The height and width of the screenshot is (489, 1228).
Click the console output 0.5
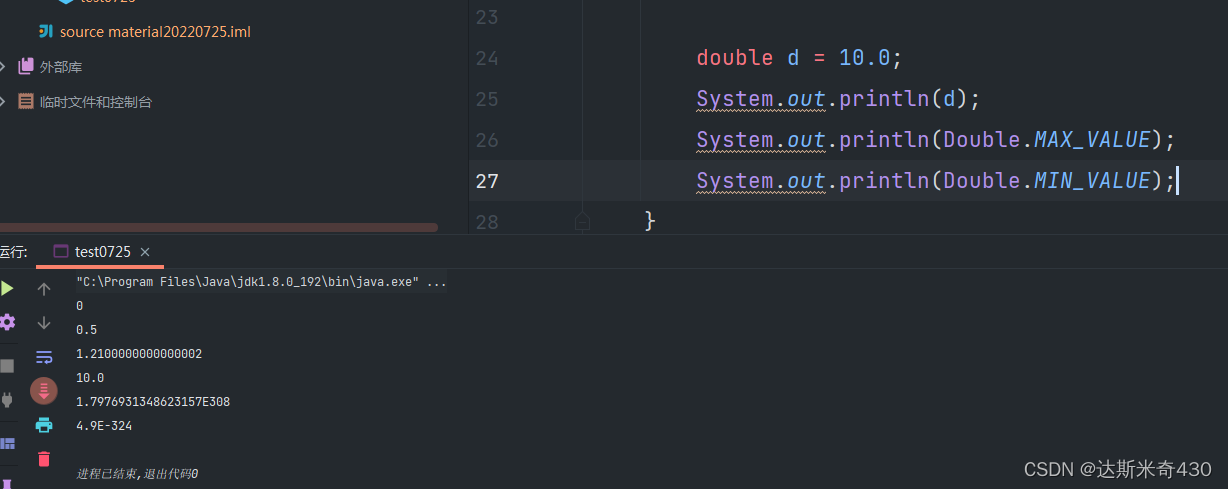coord(86,330)
